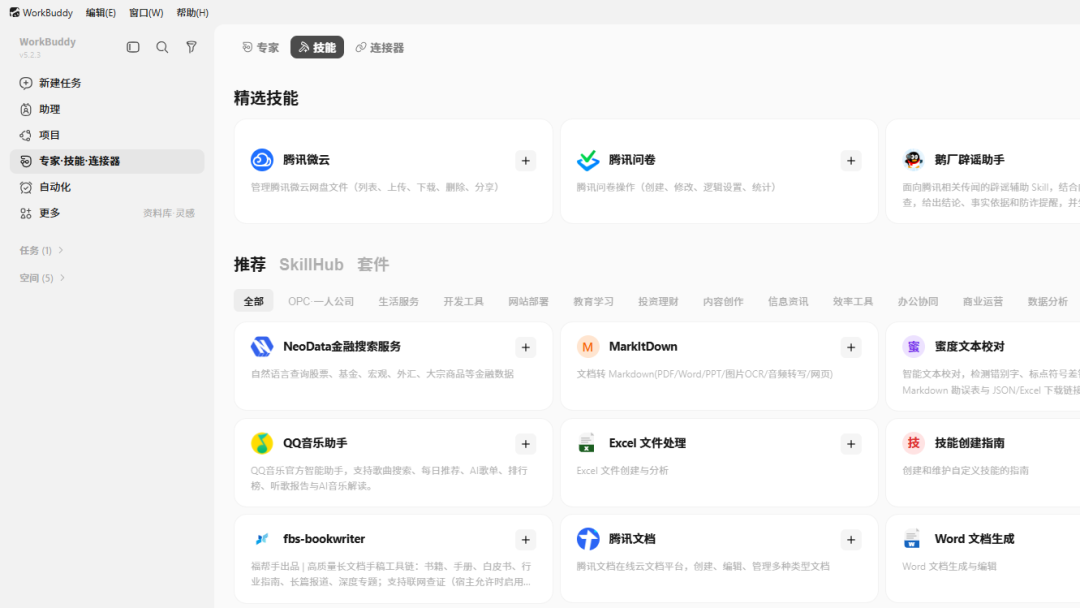Click the filter funnel icon
Screen dimensions: 1080x608
coord(191,47)
